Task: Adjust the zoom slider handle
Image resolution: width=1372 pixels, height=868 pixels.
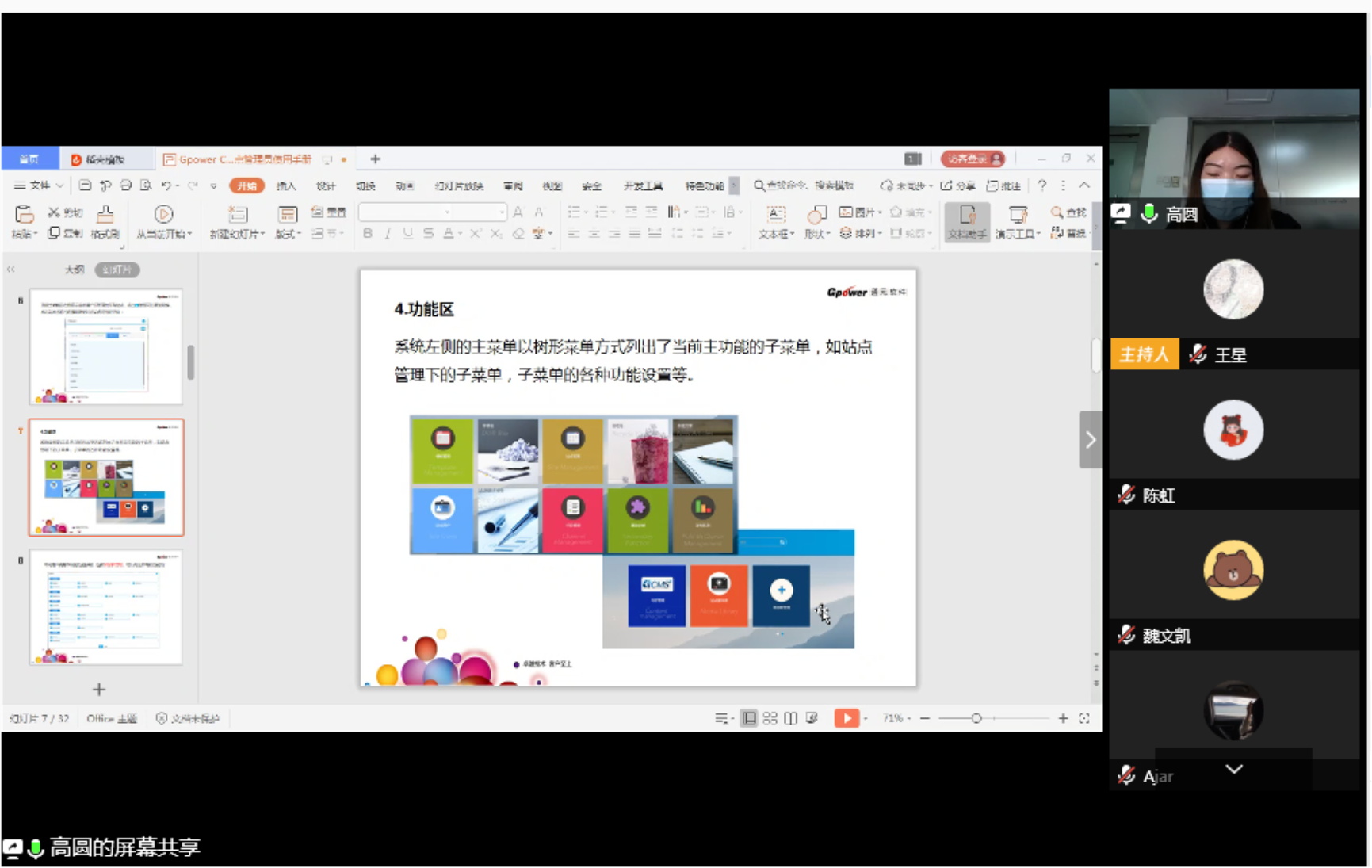Action: tap(976, 718)
